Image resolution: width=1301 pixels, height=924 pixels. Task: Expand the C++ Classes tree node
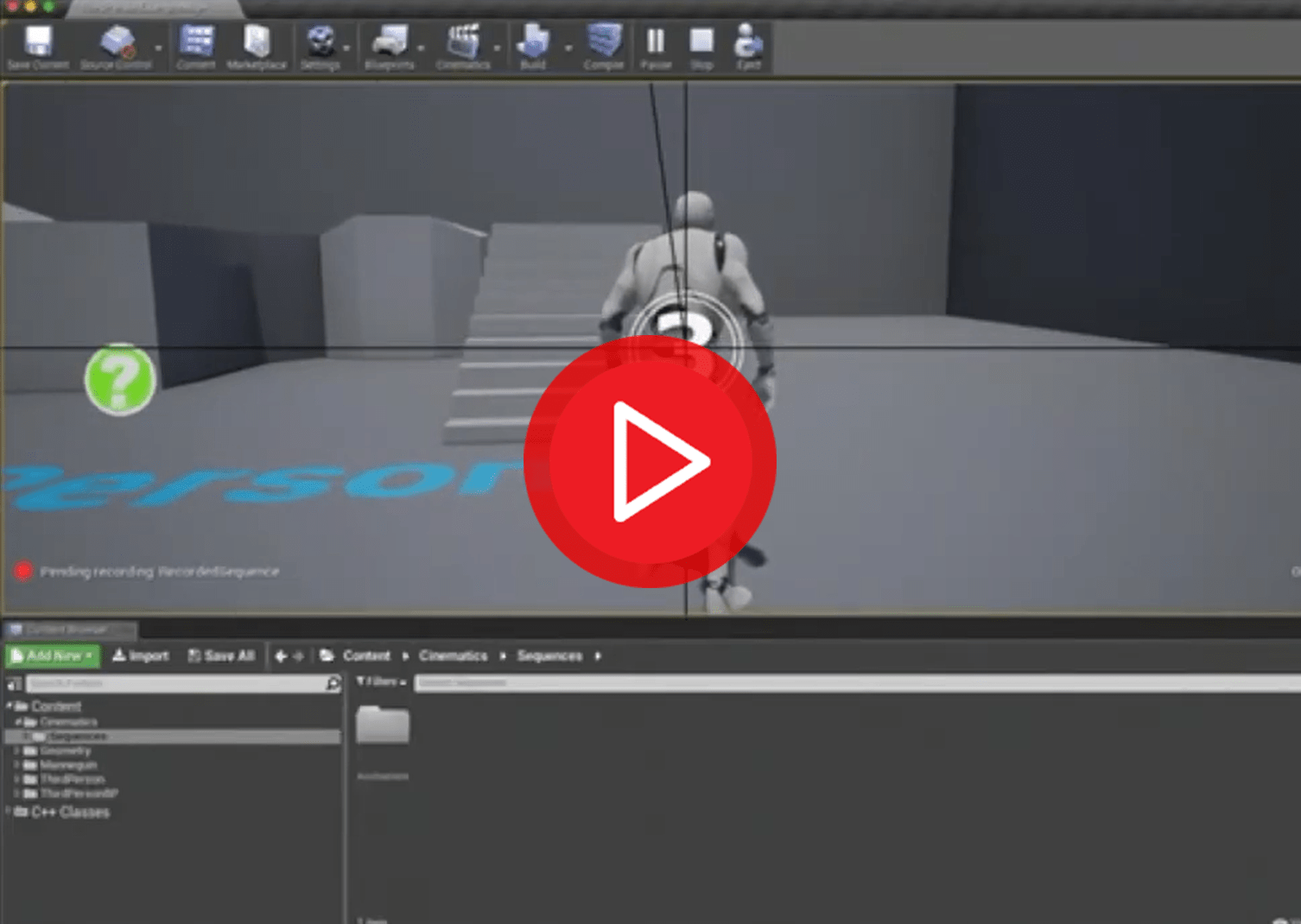pyautogui.click(x=10, y=812)
